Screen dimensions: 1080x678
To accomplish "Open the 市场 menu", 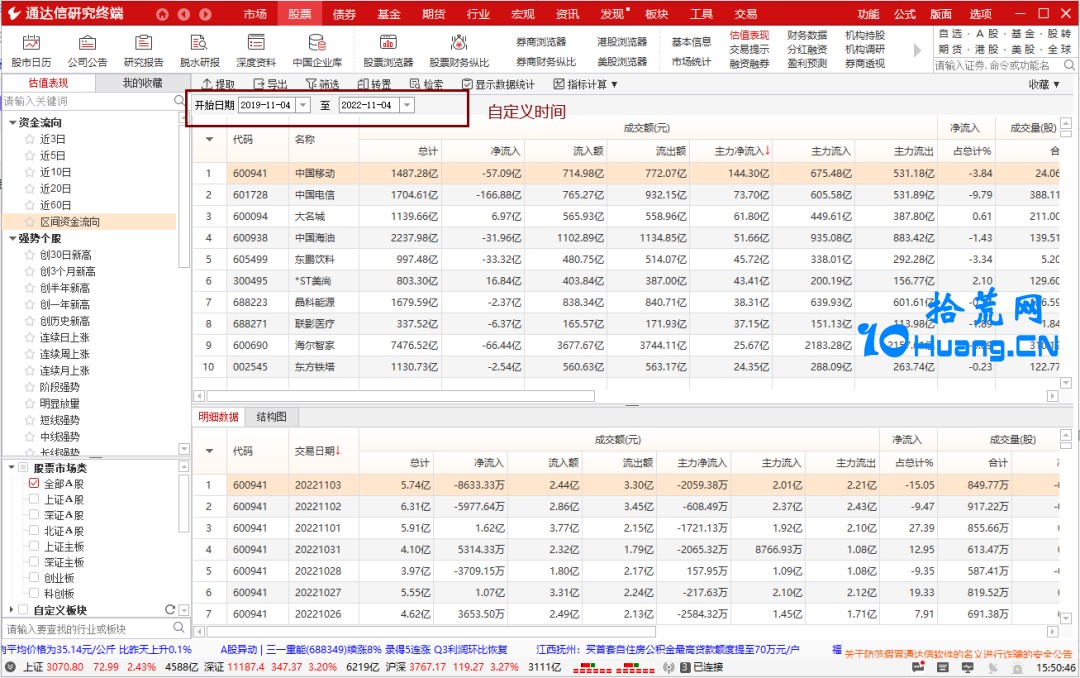I will [x=255, y=14].
